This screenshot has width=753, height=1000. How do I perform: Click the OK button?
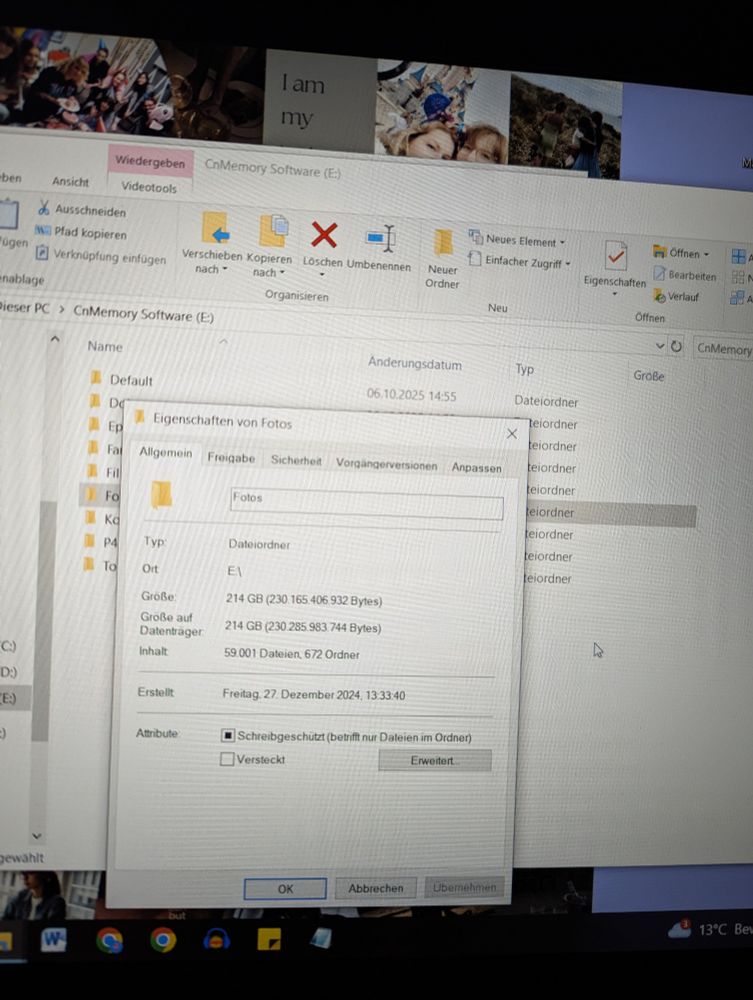[x=285, y=888]
